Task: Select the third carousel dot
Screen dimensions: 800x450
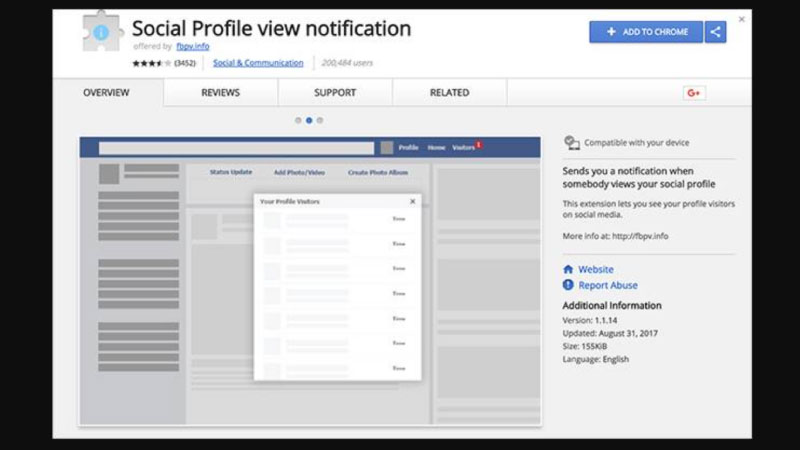Action: (320, 120)
